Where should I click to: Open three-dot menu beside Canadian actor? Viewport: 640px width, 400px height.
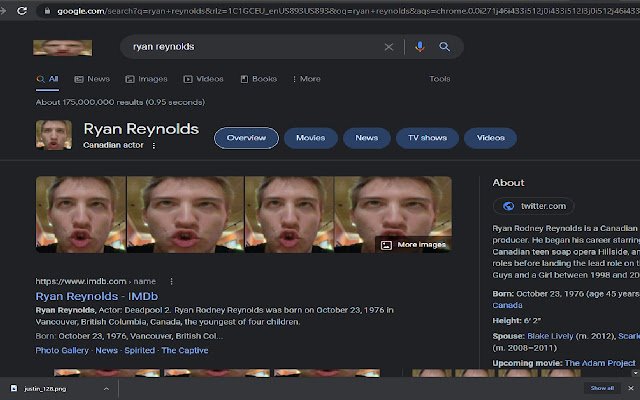153,146
